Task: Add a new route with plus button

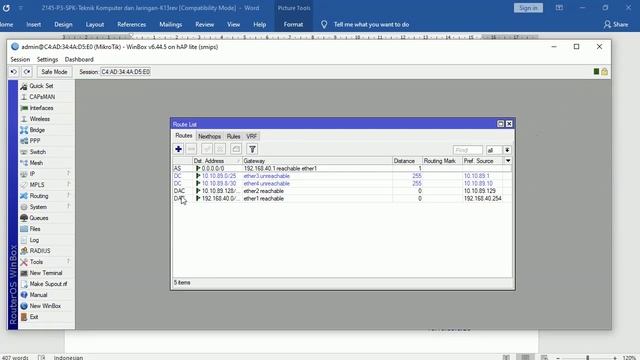Action: pos(178,149)
